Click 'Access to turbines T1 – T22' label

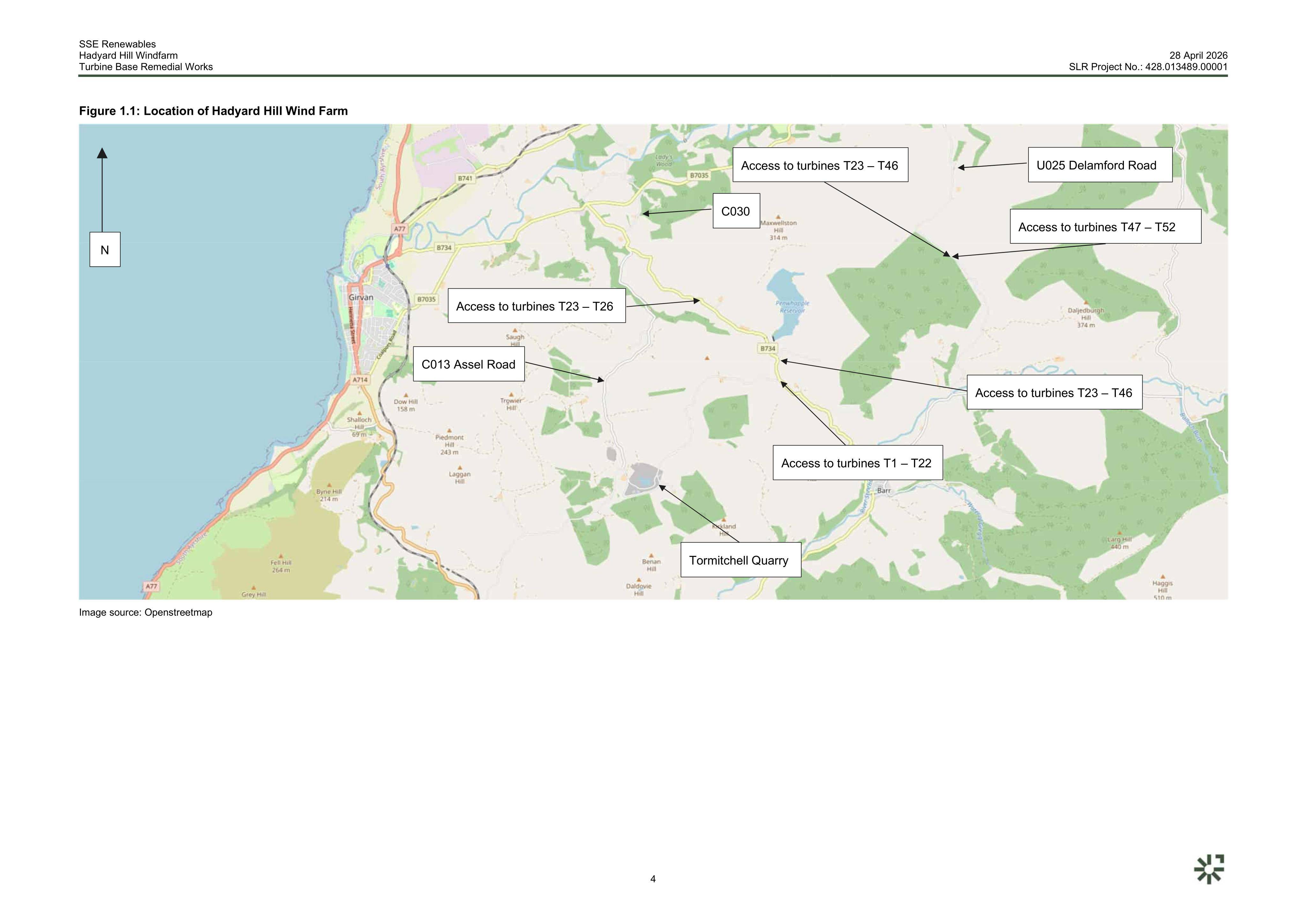(857, 462)
